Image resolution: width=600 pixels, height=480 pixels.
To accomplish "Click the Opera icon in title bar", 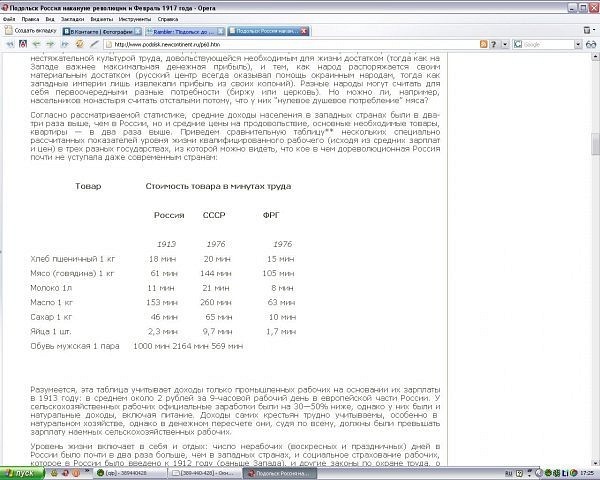I will pyautogui.click(x=5, y=7).
